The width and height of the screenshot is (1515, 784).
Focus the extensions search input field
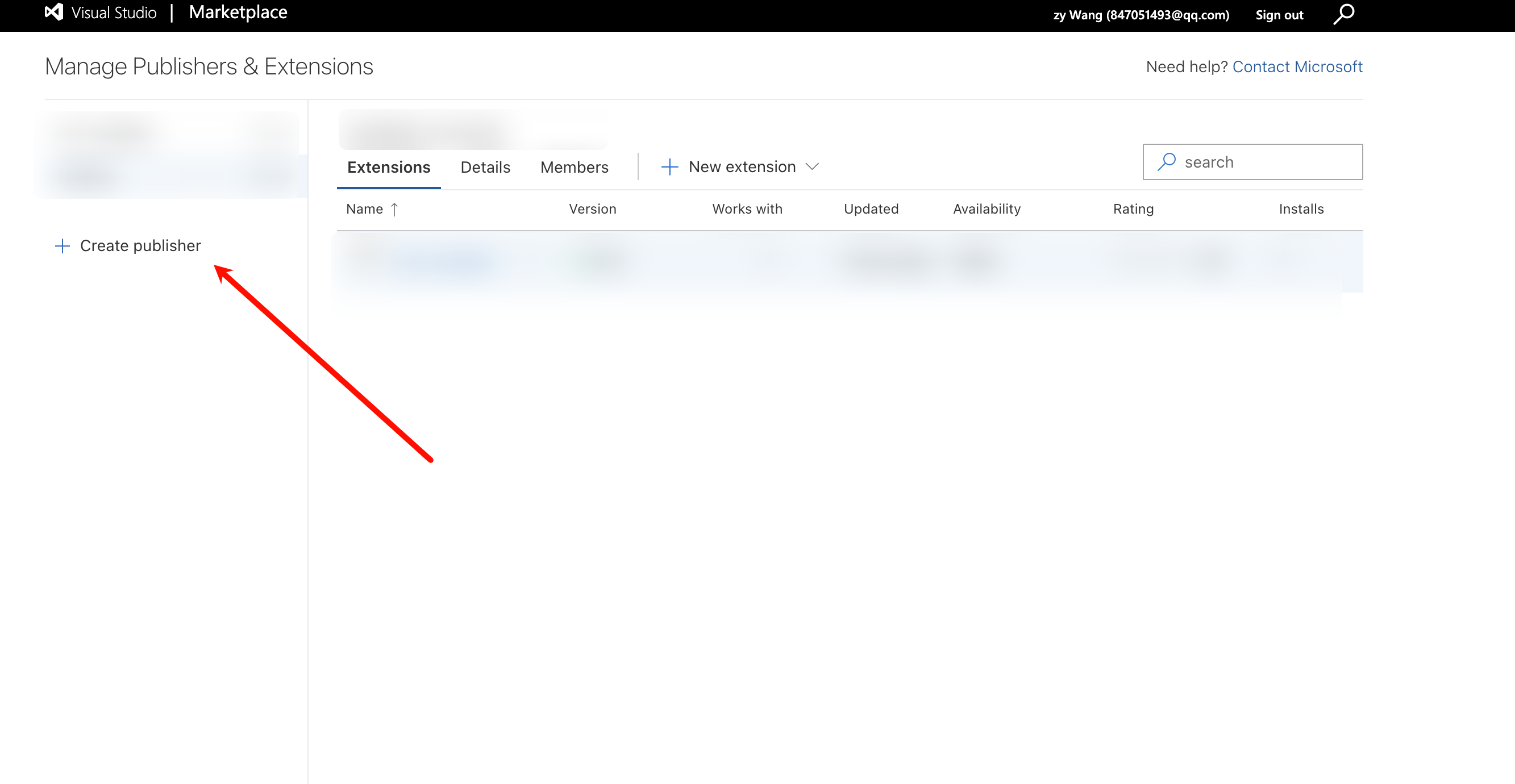(x=1252, y=162)
